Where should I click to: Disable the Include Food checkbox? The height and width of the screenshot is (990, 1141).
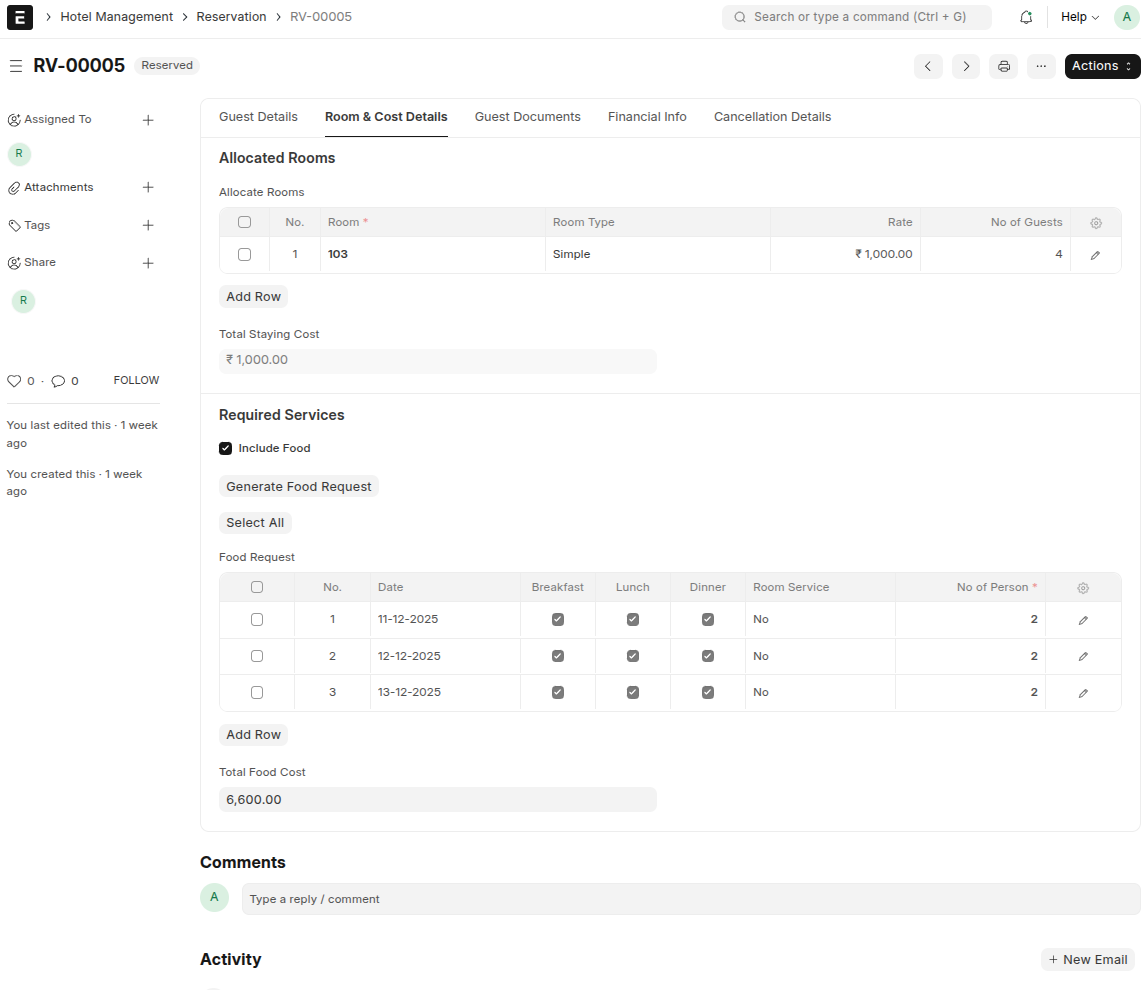point(225,448)
